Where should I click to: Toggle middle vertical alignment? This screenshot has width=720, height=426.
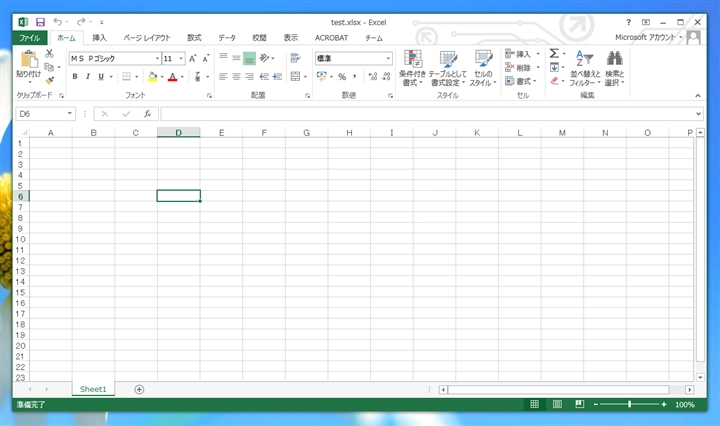[x=236, y=58]
